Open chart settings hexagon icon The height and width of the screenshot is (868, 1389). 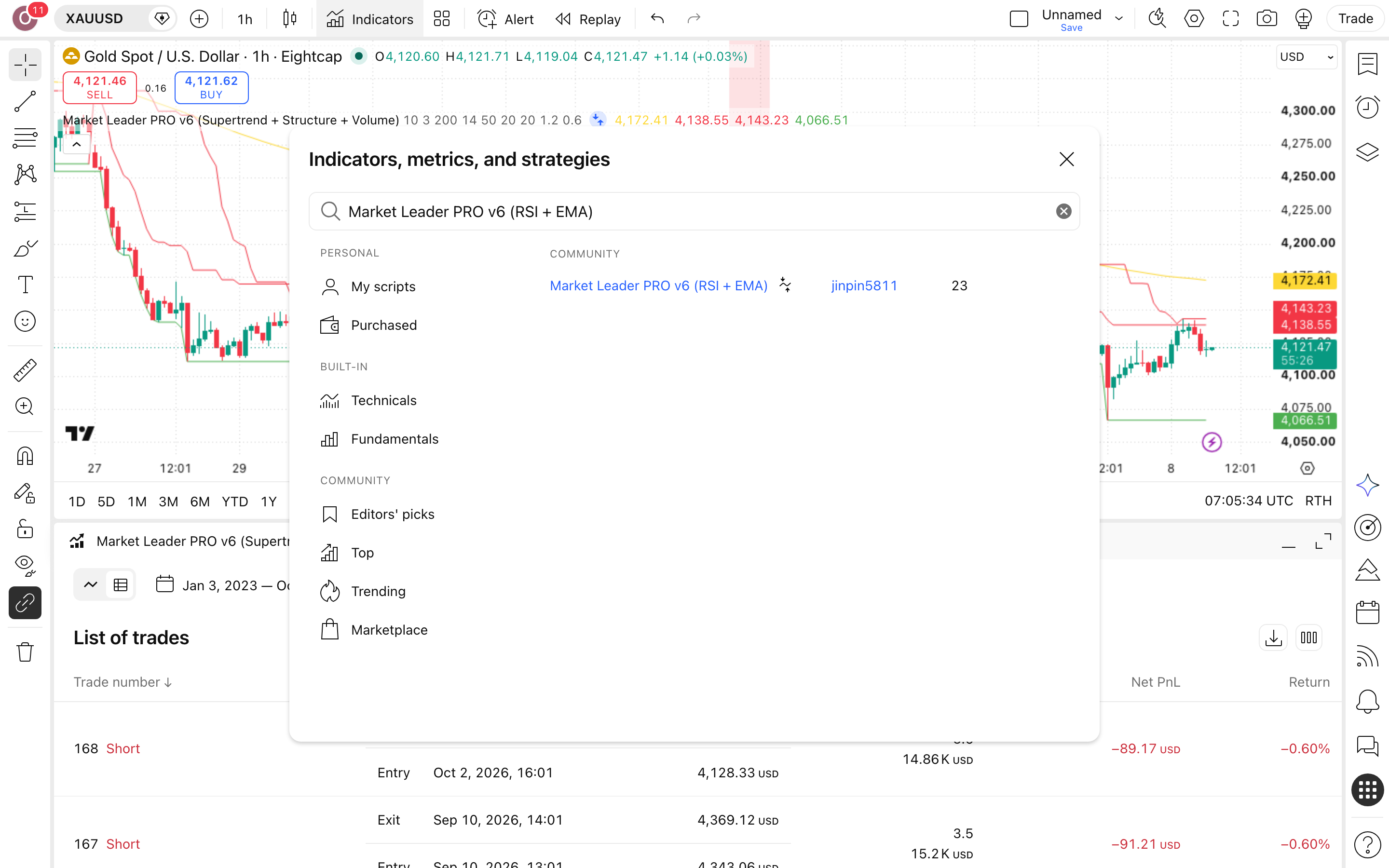[1193, 19]
